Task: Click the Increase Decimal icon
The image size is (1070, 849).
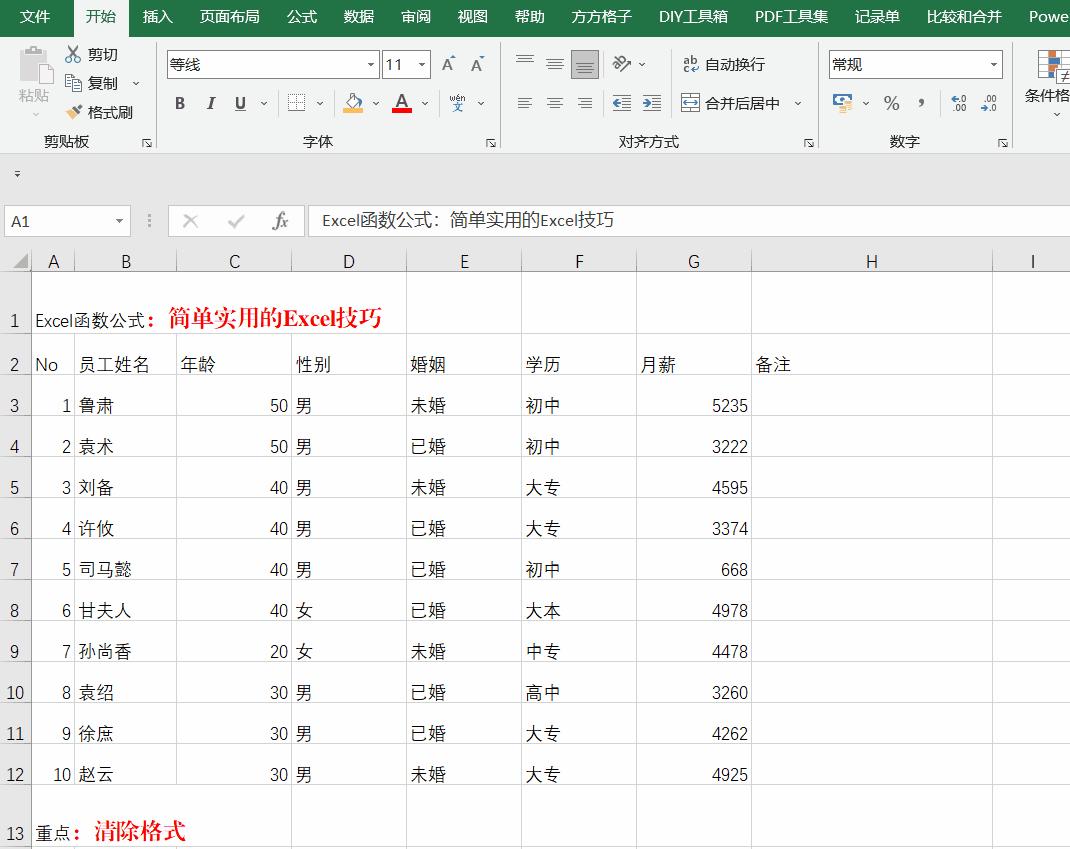Action: point(959,100)
